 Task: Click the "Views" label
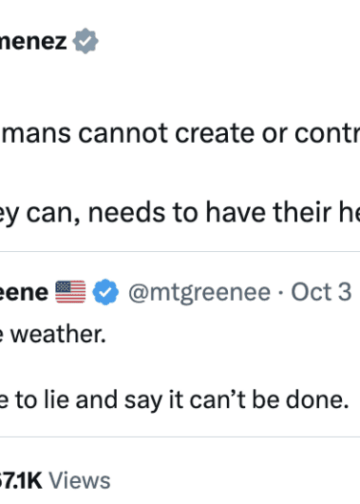click(80, 480)
